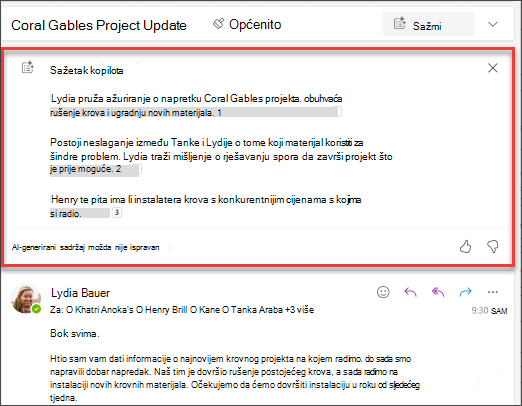Open more actions ellipsis on message
This screenshot has height=406, width=522.
pyautogui.click(x=493, y=292)
